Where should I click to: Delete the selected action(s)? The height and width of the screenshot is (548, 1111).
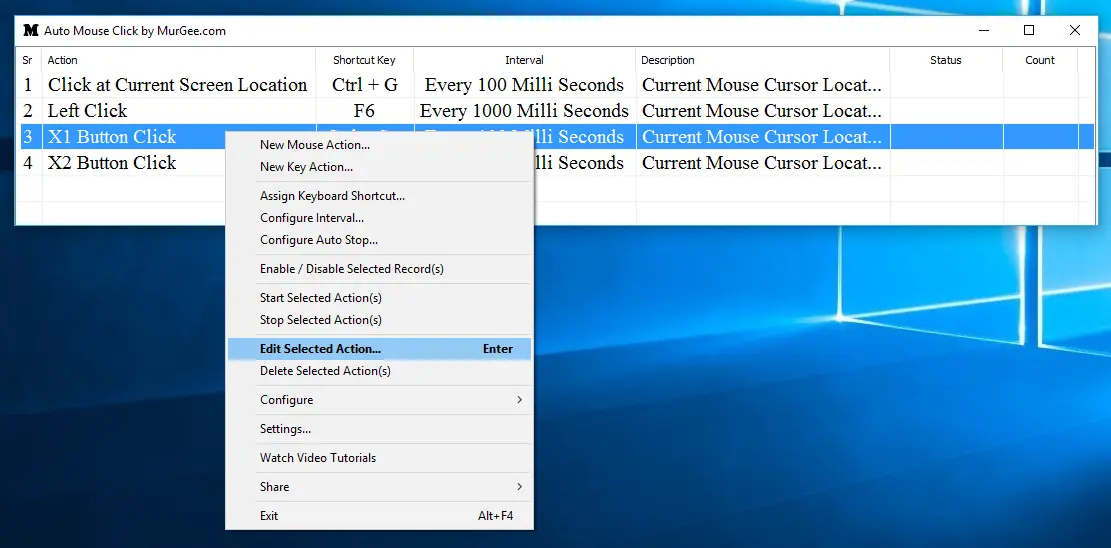tap(325, 371)
